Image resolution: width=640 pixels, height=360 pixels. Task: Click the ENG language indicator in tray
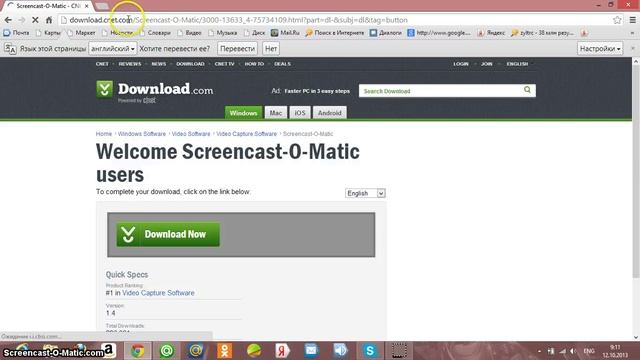[589, 351]
